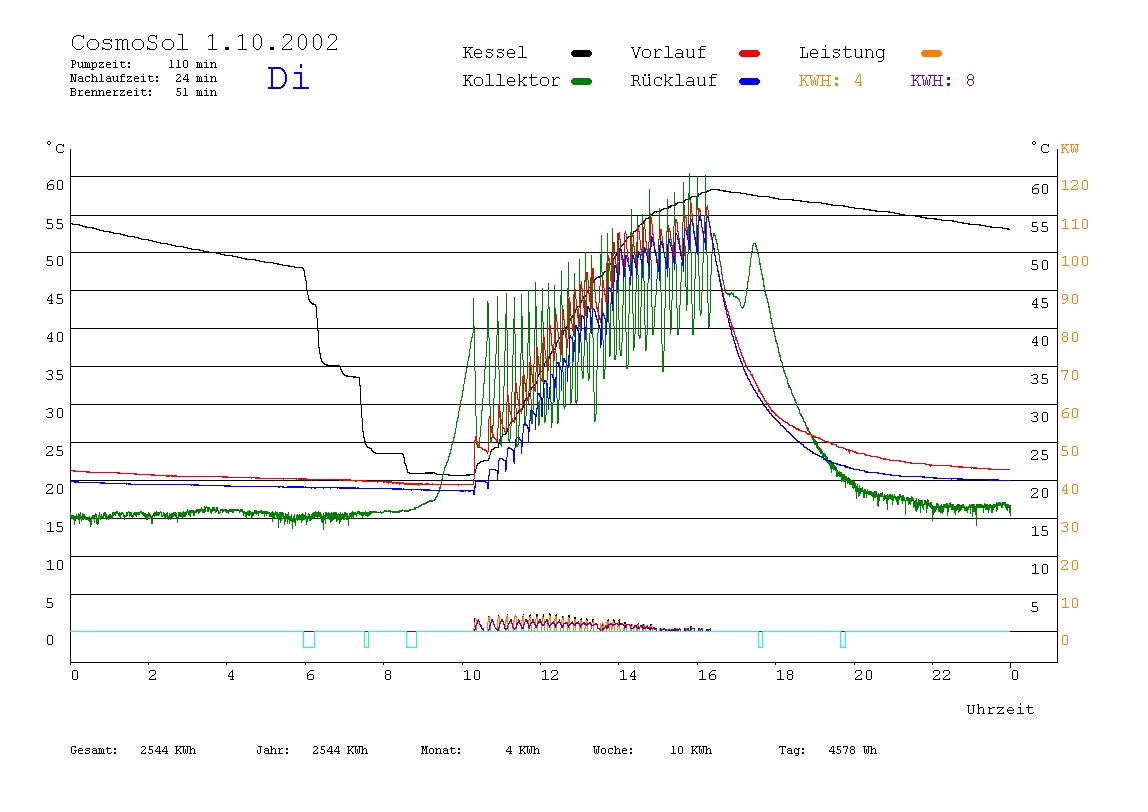This screenshot has height=812, width=1148.
Task: Click the cyan pump marker near hour 7.5
Action: [x=367, y=639]
